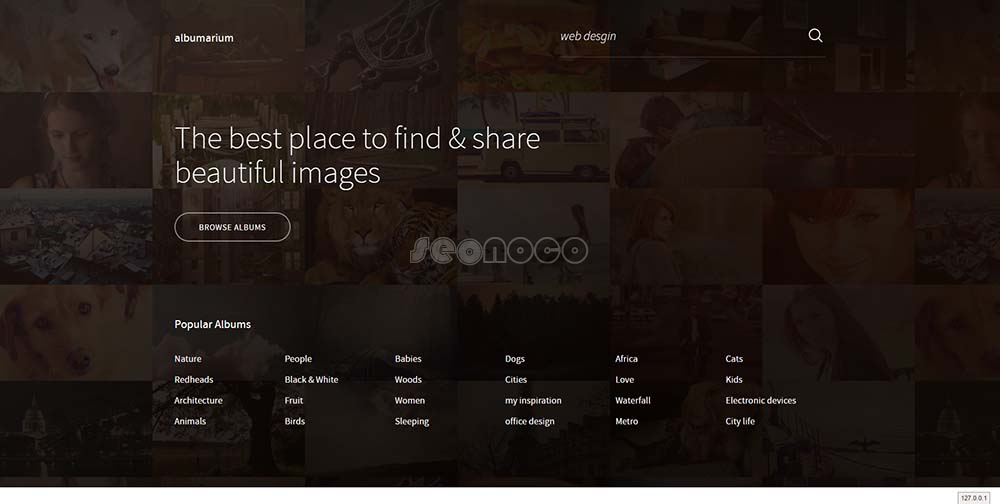
Task: Open the 'my inspiration' album
Action: click(533, 401)
